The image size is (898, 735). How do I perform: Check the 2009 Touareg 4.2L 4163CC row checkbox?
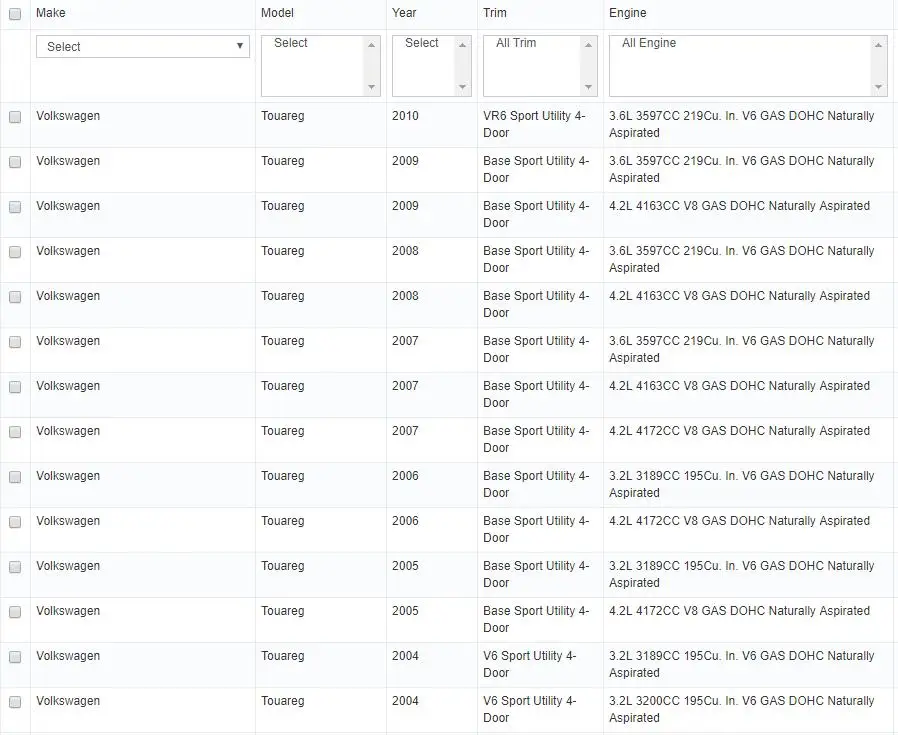click(x=15, y=207)
